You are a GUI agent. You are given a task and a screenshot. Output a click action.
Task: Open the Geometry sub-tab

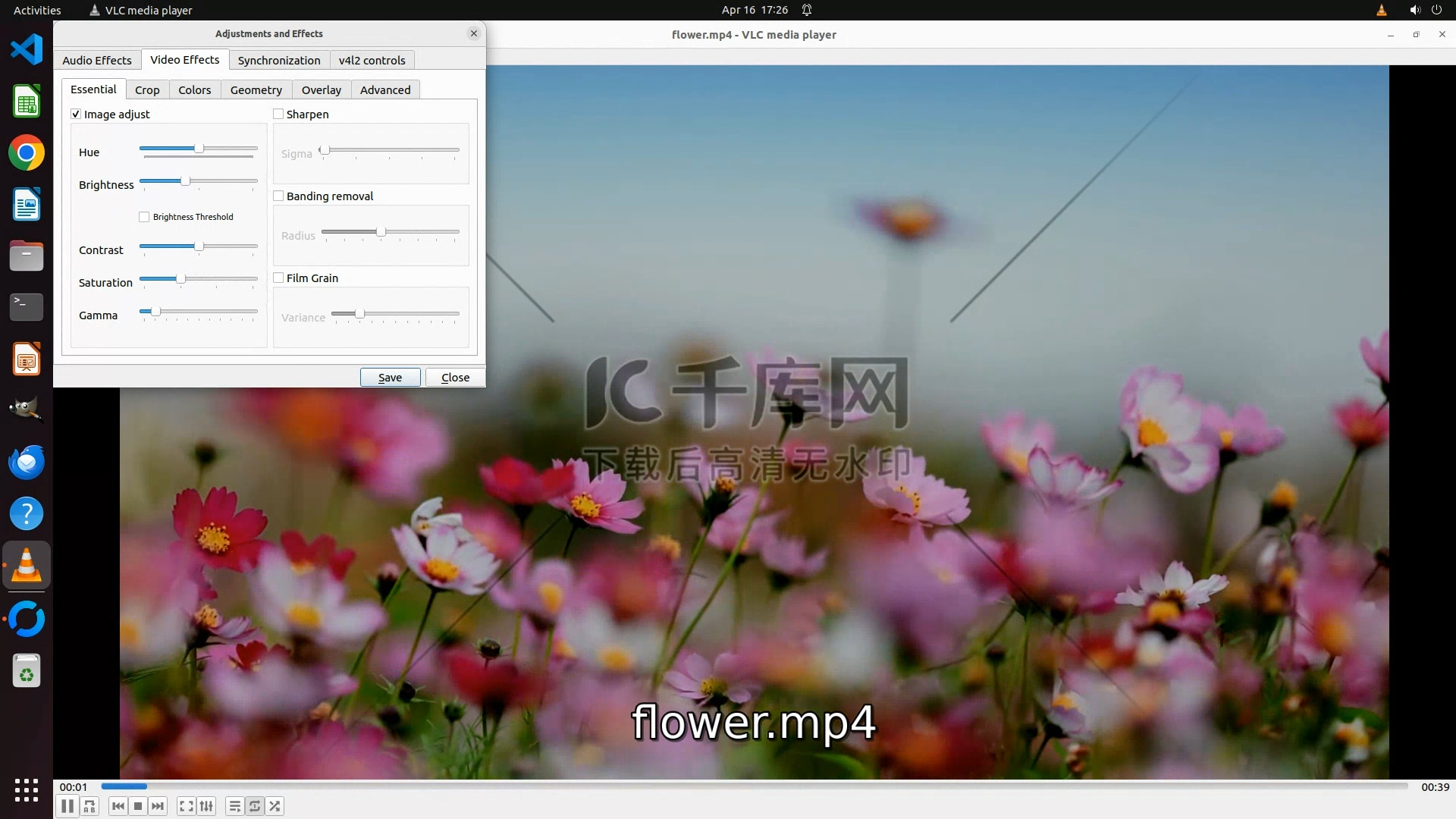pos(256,89)
